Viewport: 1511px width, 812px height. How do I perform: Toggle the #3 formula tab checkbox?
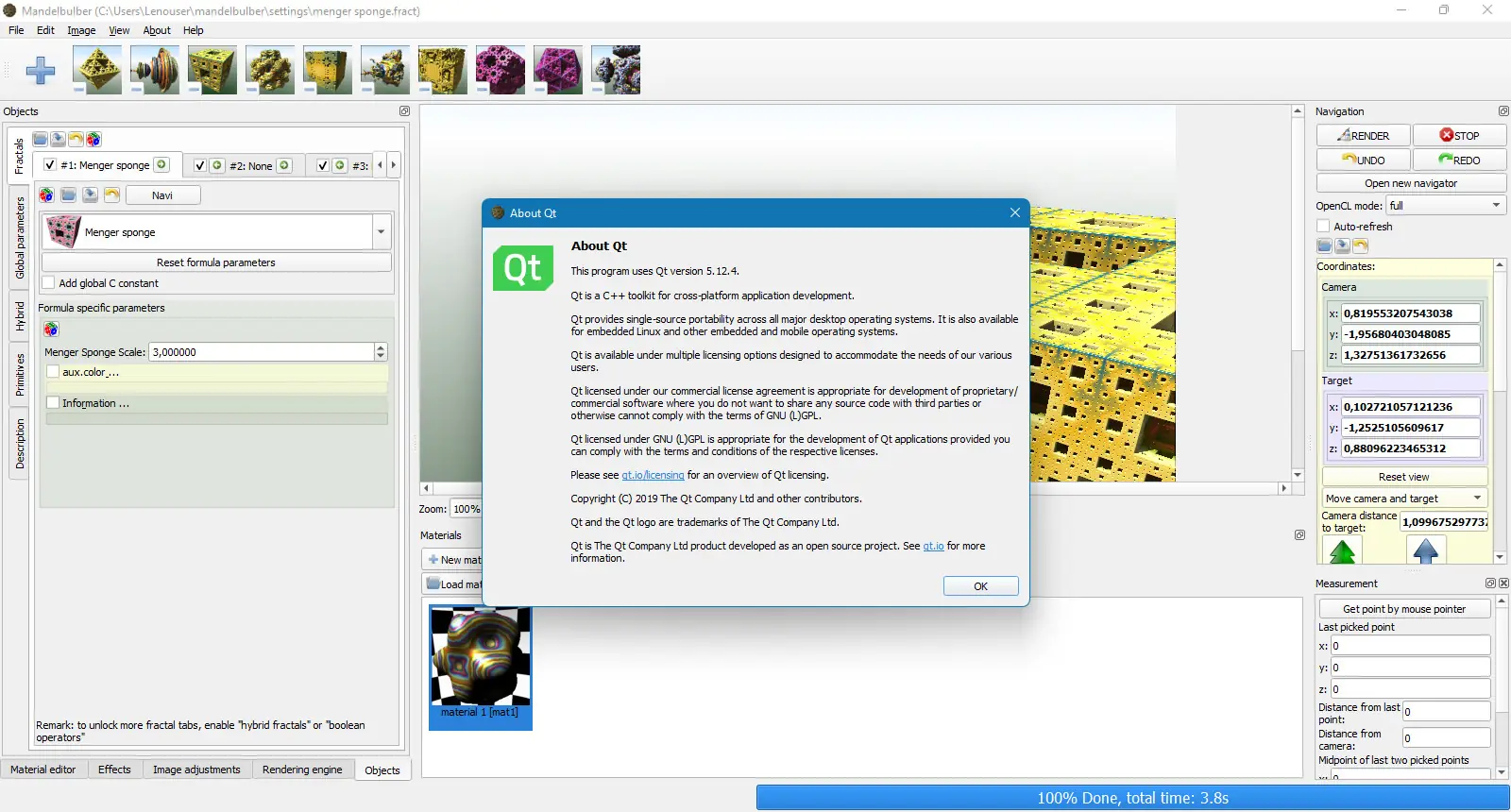[323, 165]
